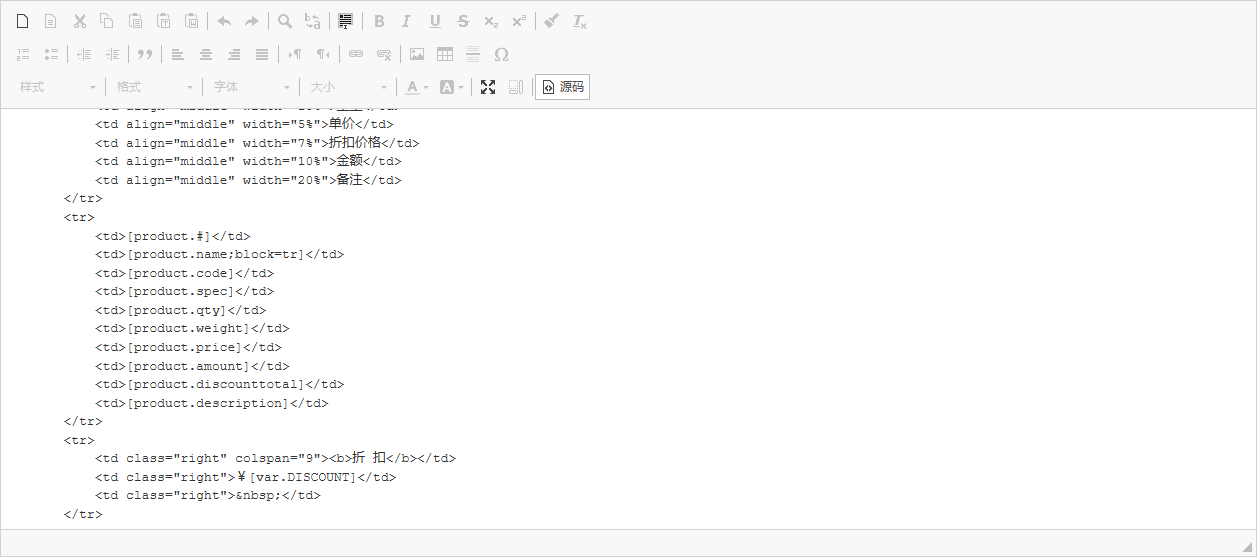The width and height of the screenshot is (1257, 558).
Task: Click the Insert Special Character omega icon
Action: coord(502,54)
